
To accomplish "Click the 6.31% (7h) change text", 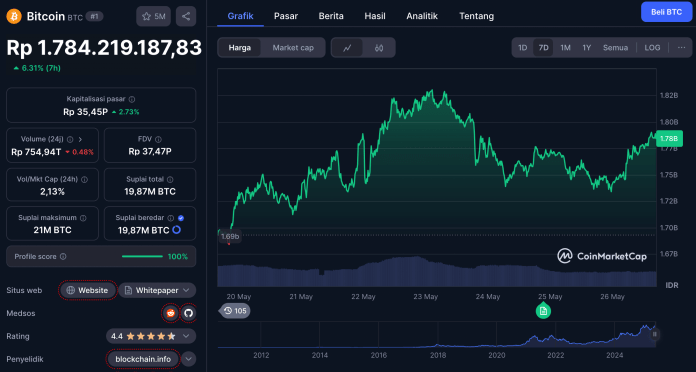I will (x=41, y=68).
